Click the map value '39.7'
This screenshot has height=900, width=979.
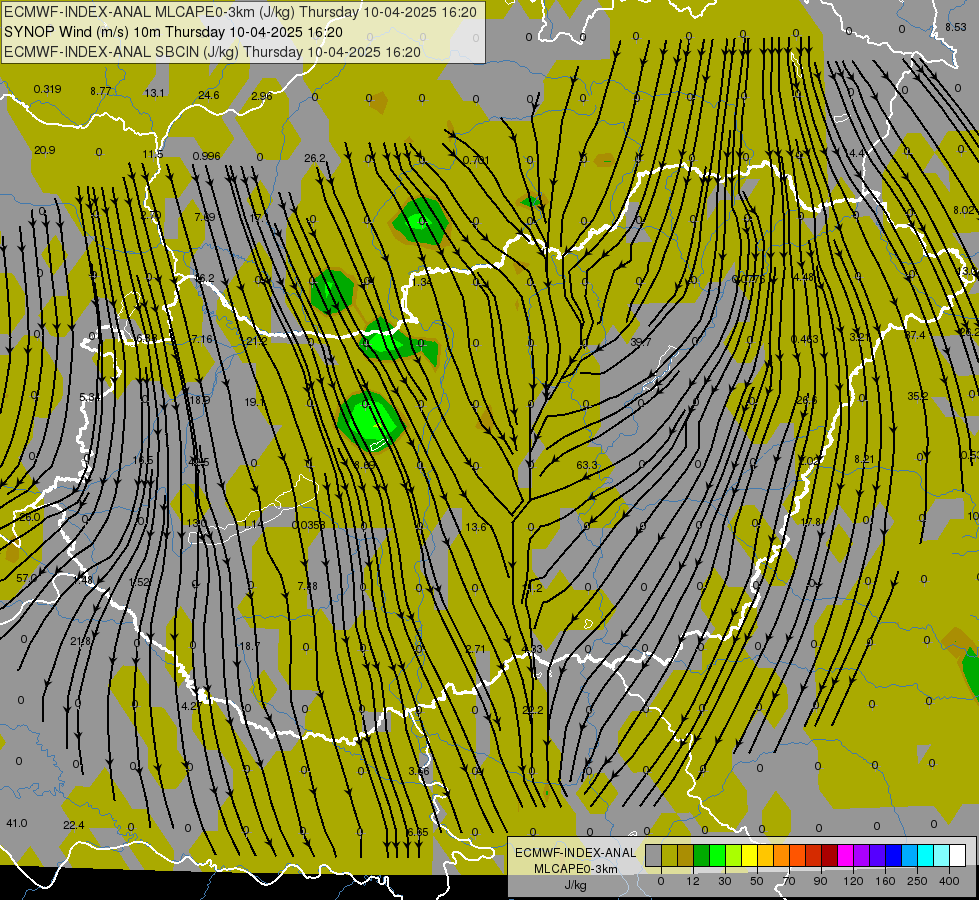point(641,342)
